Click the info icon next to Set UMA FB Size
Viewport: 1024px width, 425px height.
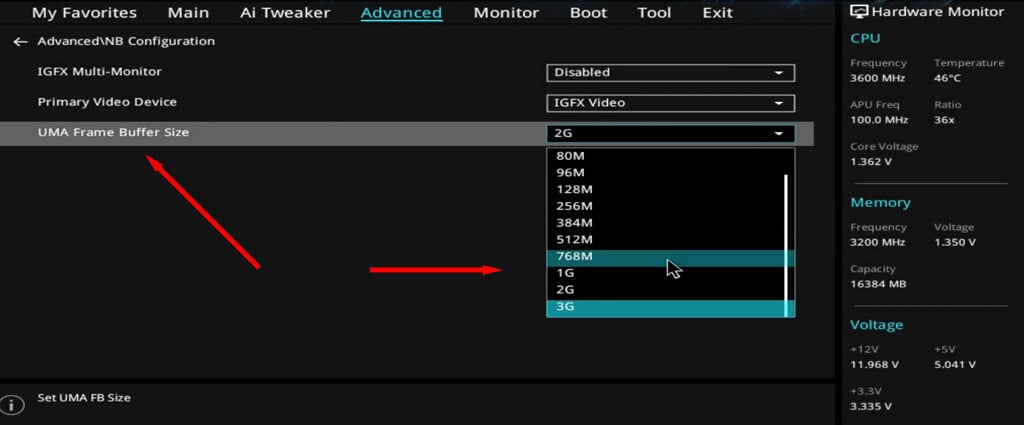coord(12,405)
